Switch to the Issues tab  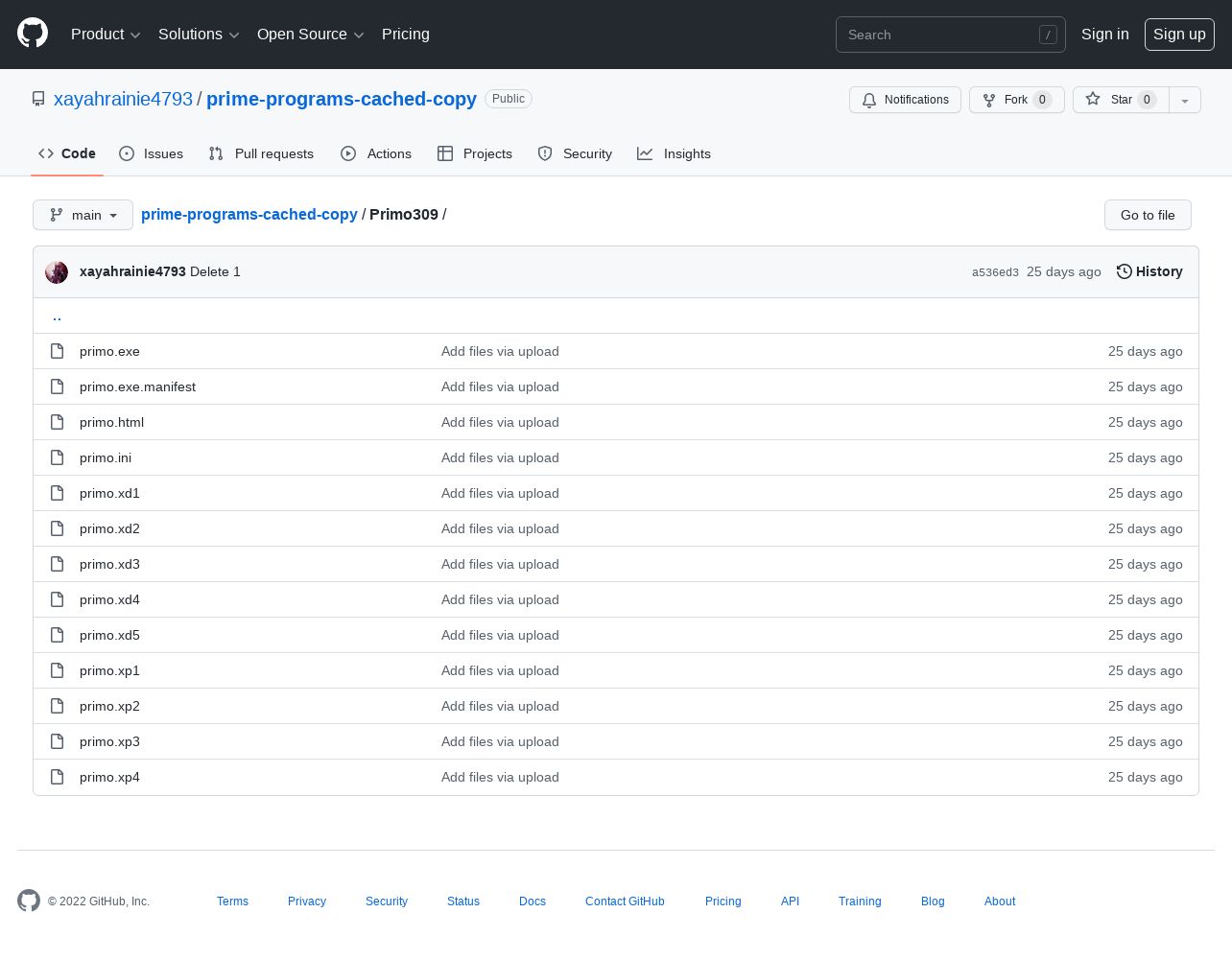[x=151, y=153]
